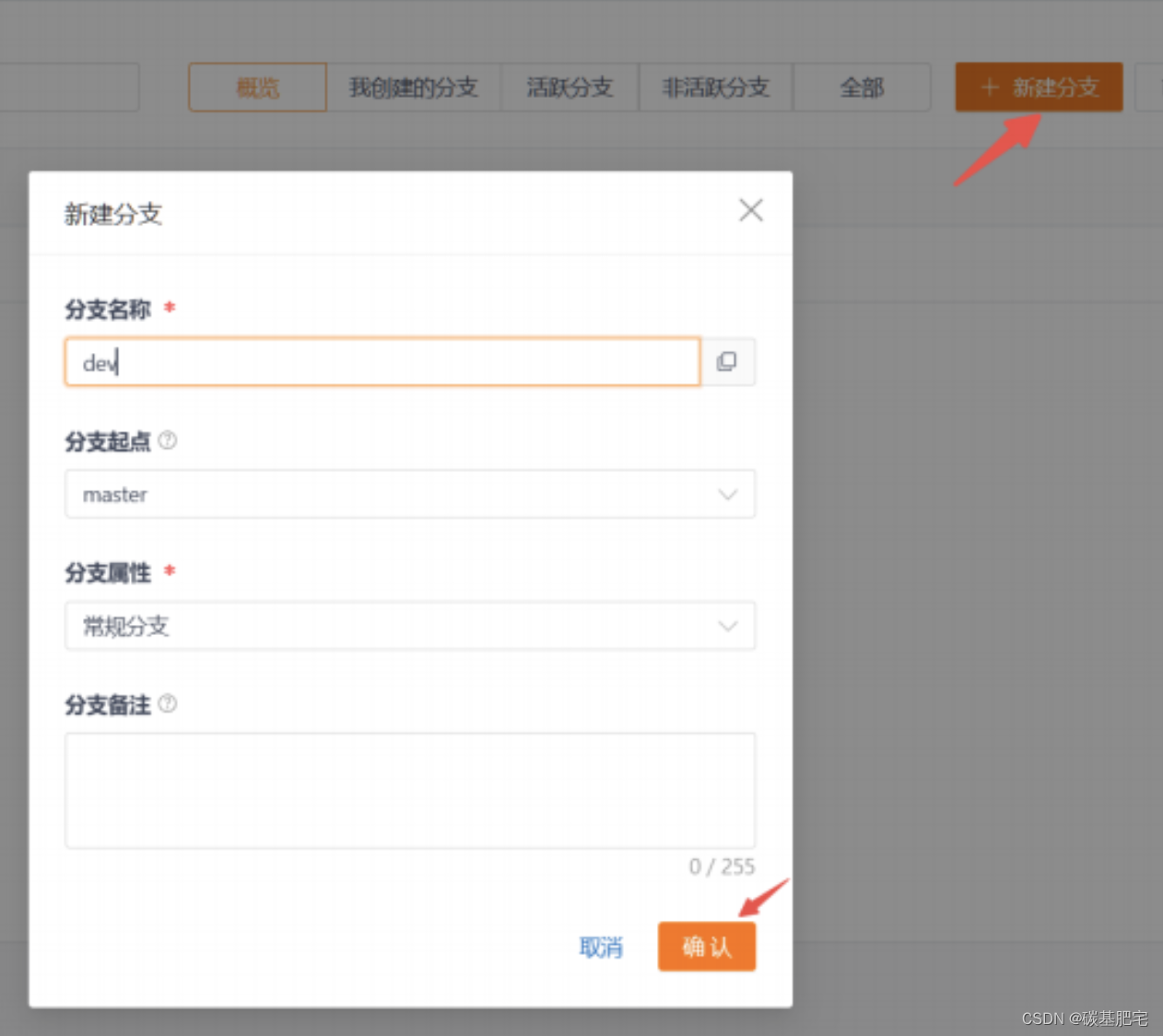
Task: Click the search box left of tabs
Action: [69, 88]
